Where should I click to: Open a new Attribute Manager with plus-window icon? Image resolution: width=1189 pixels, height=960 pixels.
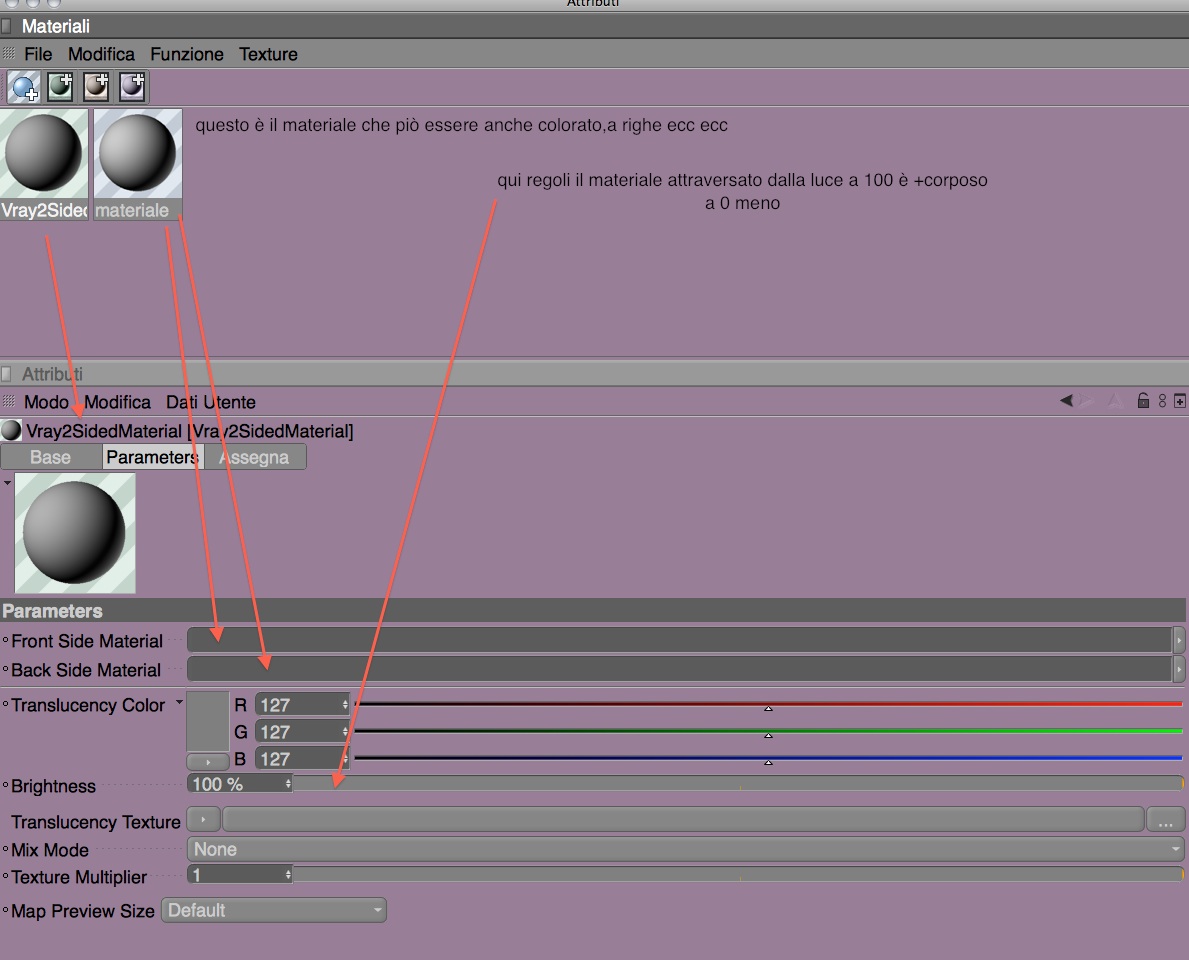(1180, 401)
